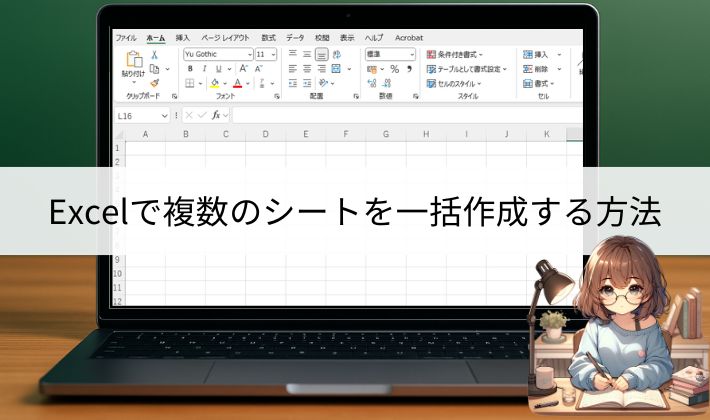This screenshot has height=420, width=710.
Task: Click the insert function fx icon
Action: coord(215,115)
